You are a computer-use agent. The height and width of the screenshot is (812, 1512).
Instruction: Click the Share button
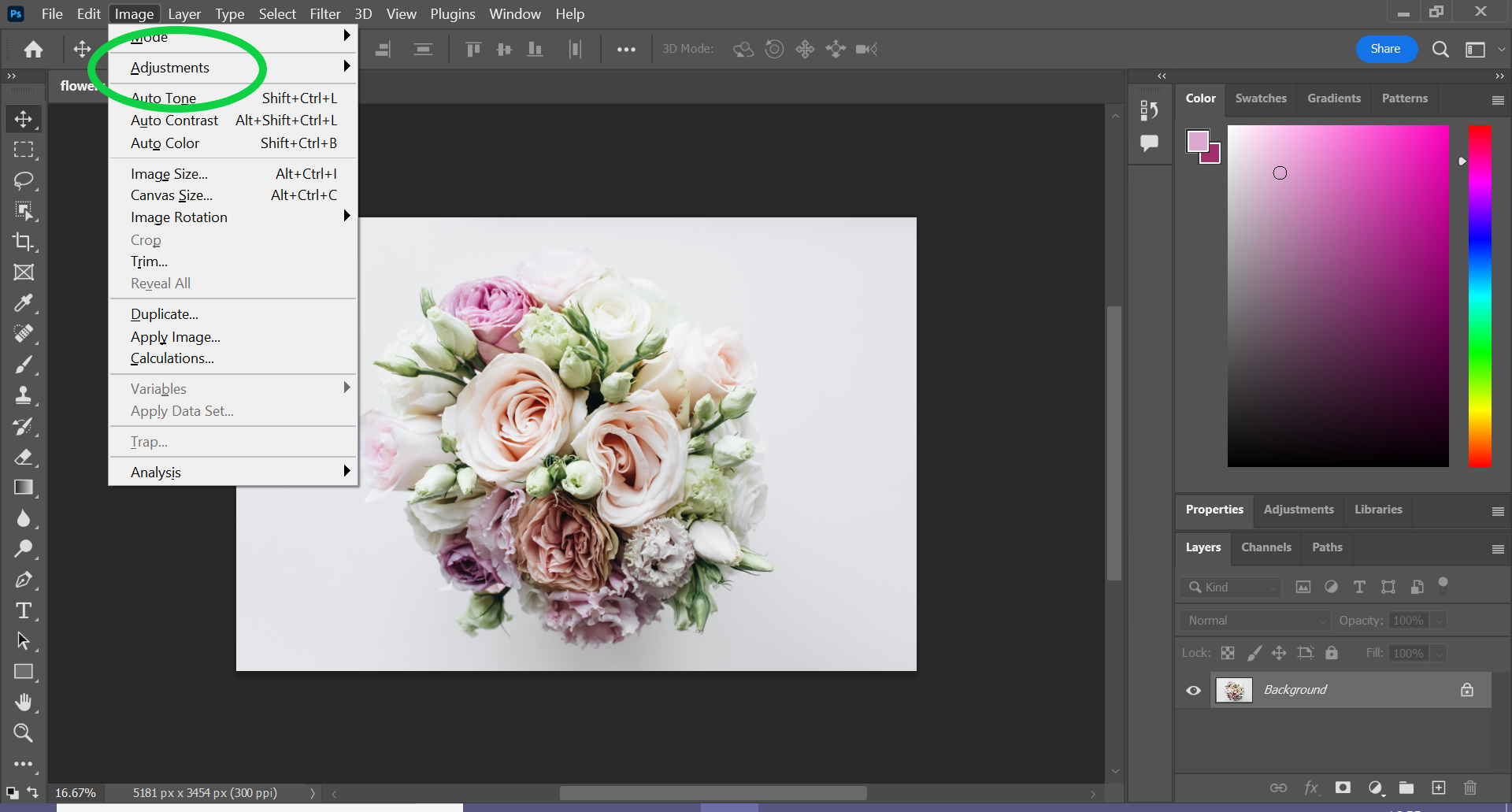[1385, 49]
